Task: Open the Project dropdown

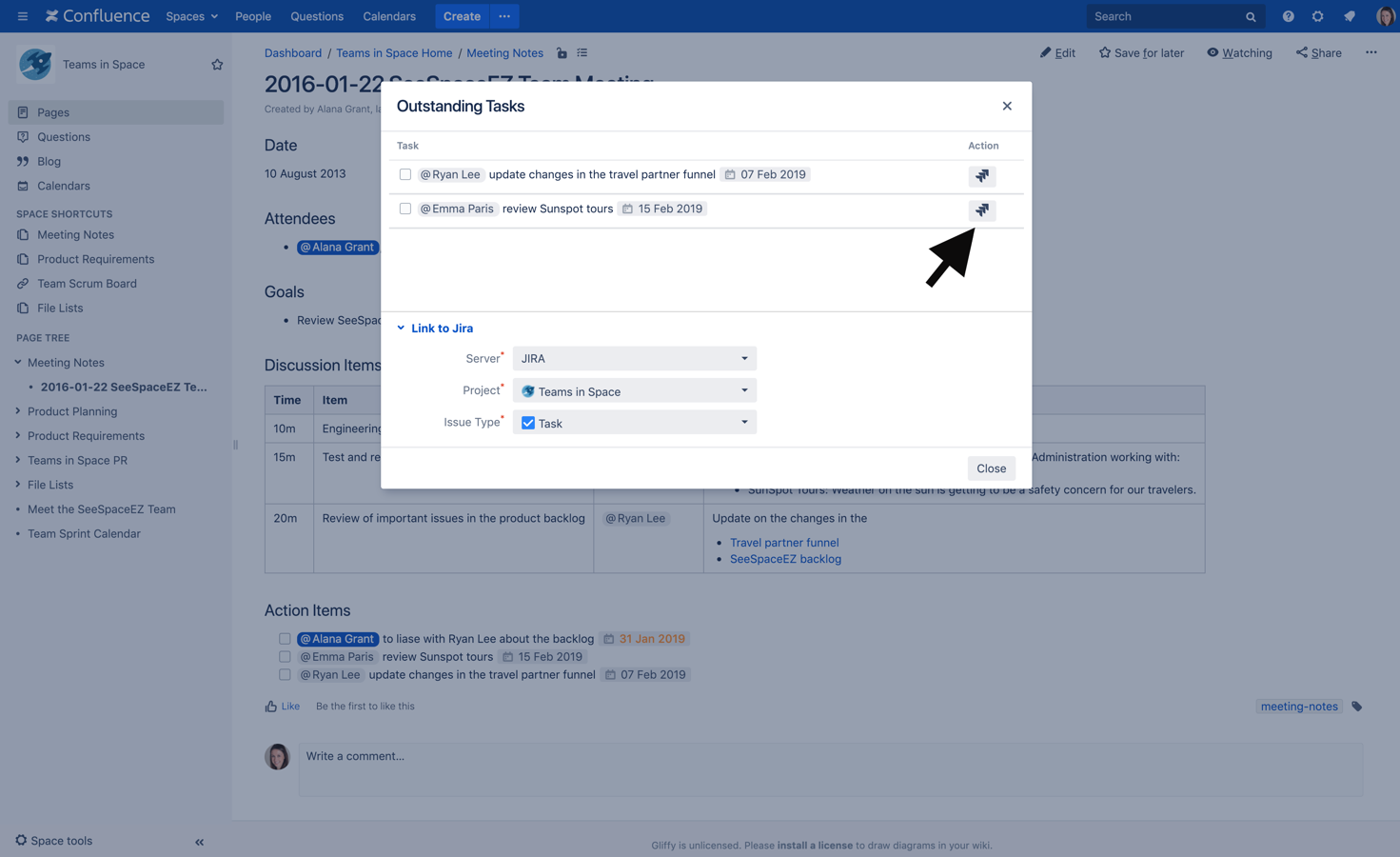Action: tap(635, 391)
